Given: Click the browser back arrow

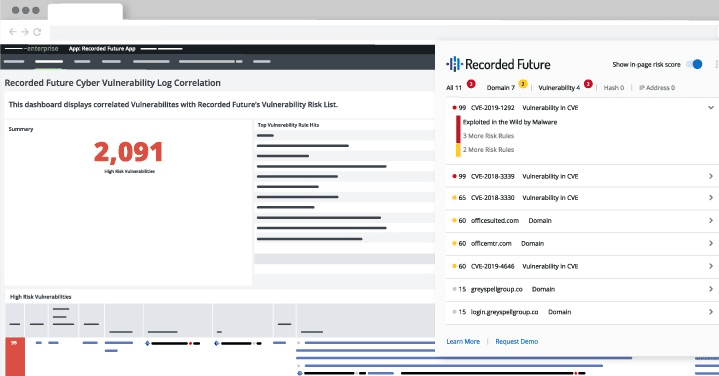Looking at the screenshot, I should 12,32.
